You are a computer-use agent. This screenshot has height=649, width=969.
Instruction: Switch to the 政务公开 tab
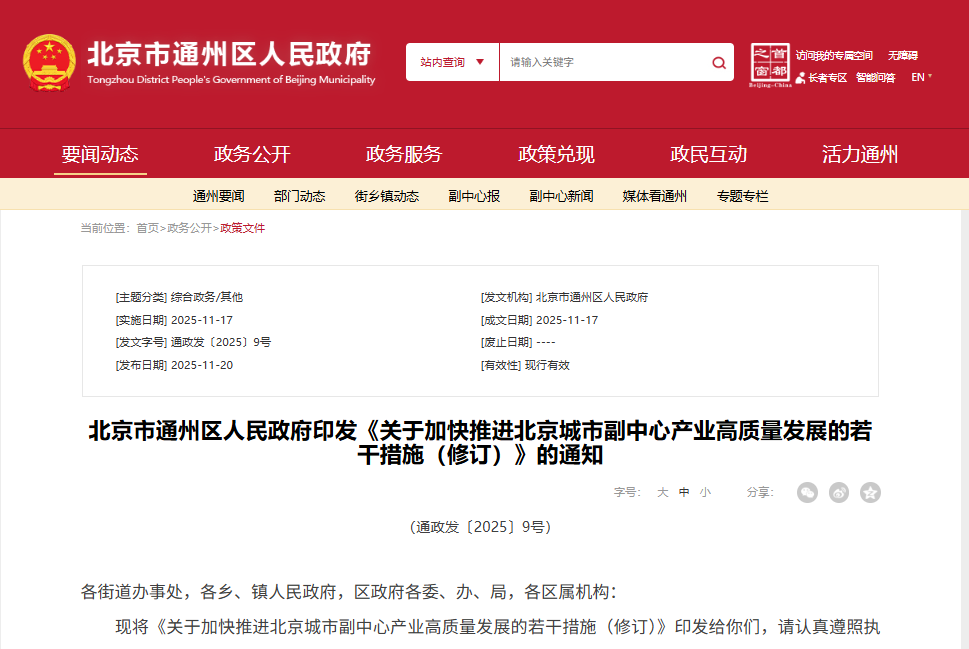[x=253, y=153]
